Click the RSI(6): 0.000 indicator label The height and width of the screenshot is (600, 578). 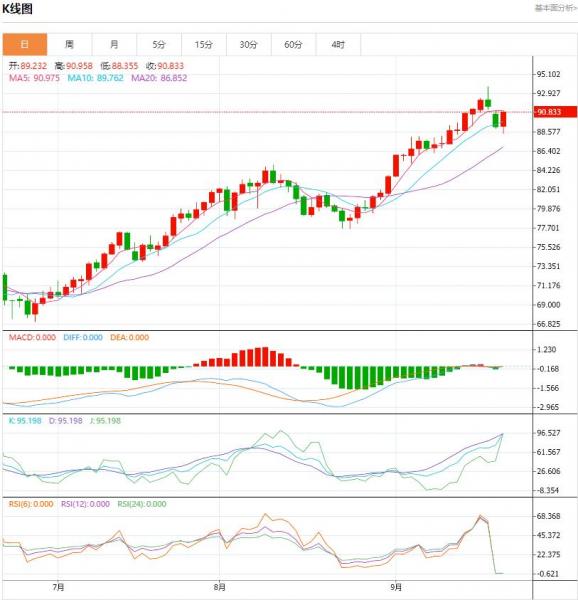point(31,504)
